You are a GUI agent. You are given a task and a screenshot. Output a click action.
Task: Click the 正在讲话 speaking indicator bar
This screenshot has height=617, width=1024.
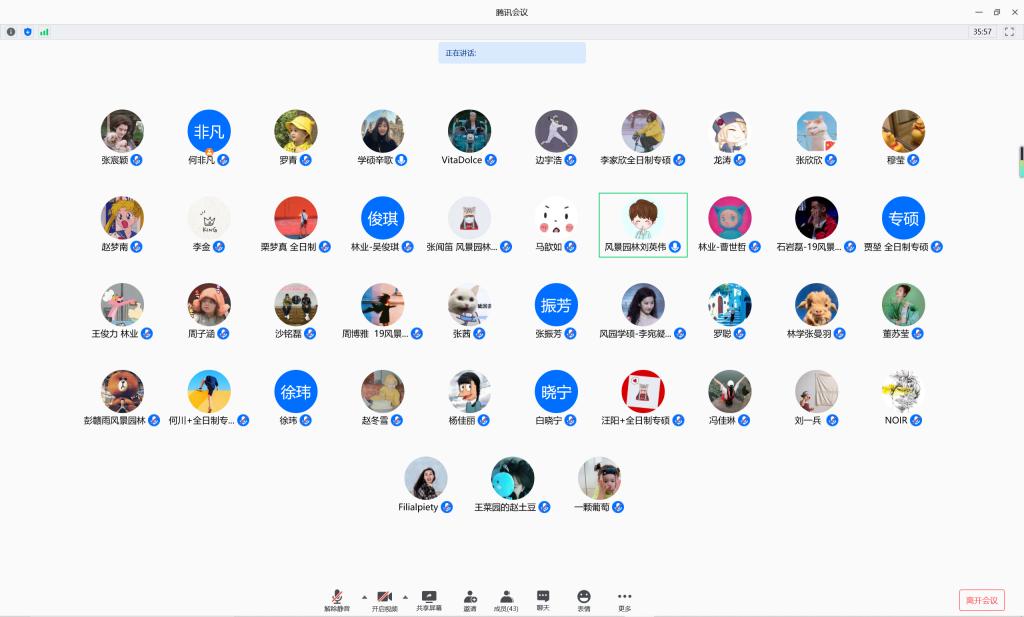(x=511, y=53)
